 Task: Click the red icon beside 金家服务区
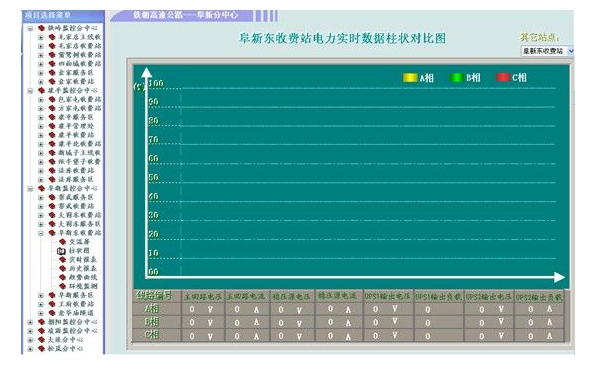coord(52,72)
